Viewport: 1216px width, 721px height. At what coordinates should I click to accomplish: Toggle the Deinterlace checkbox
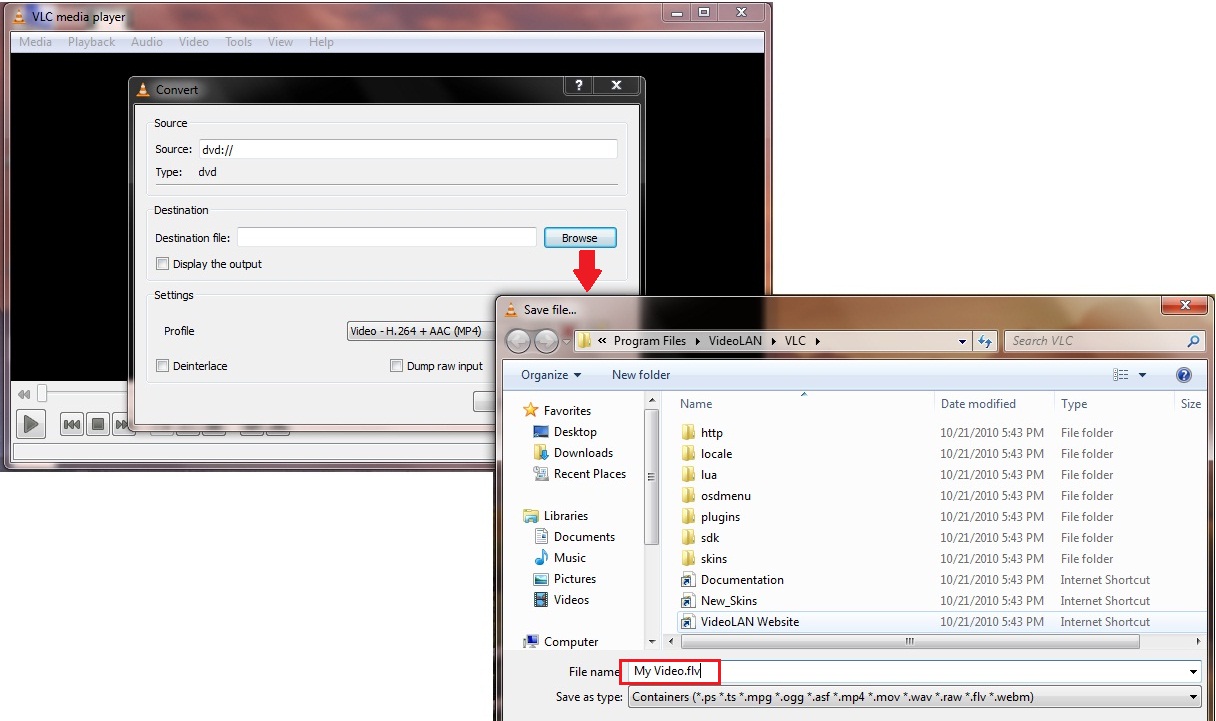click(x=163, y=366)
